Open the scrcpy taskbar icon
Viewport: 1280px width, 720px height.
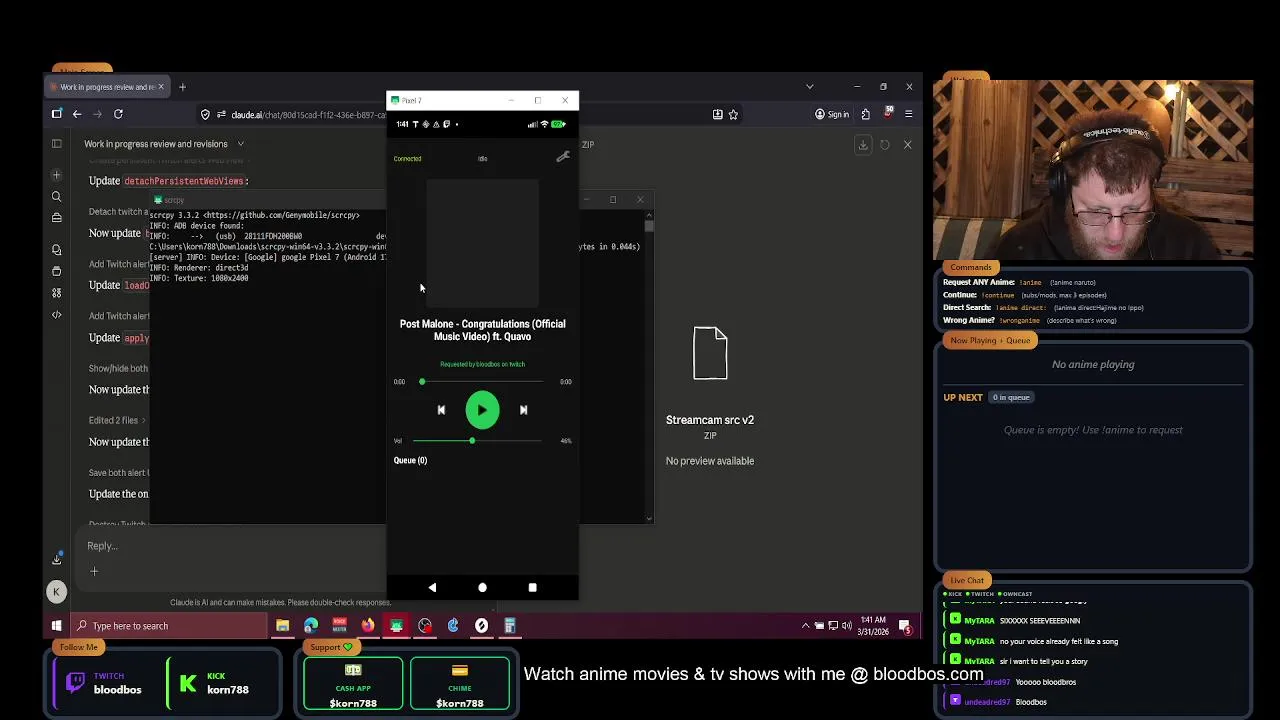(x=397, y=626)
